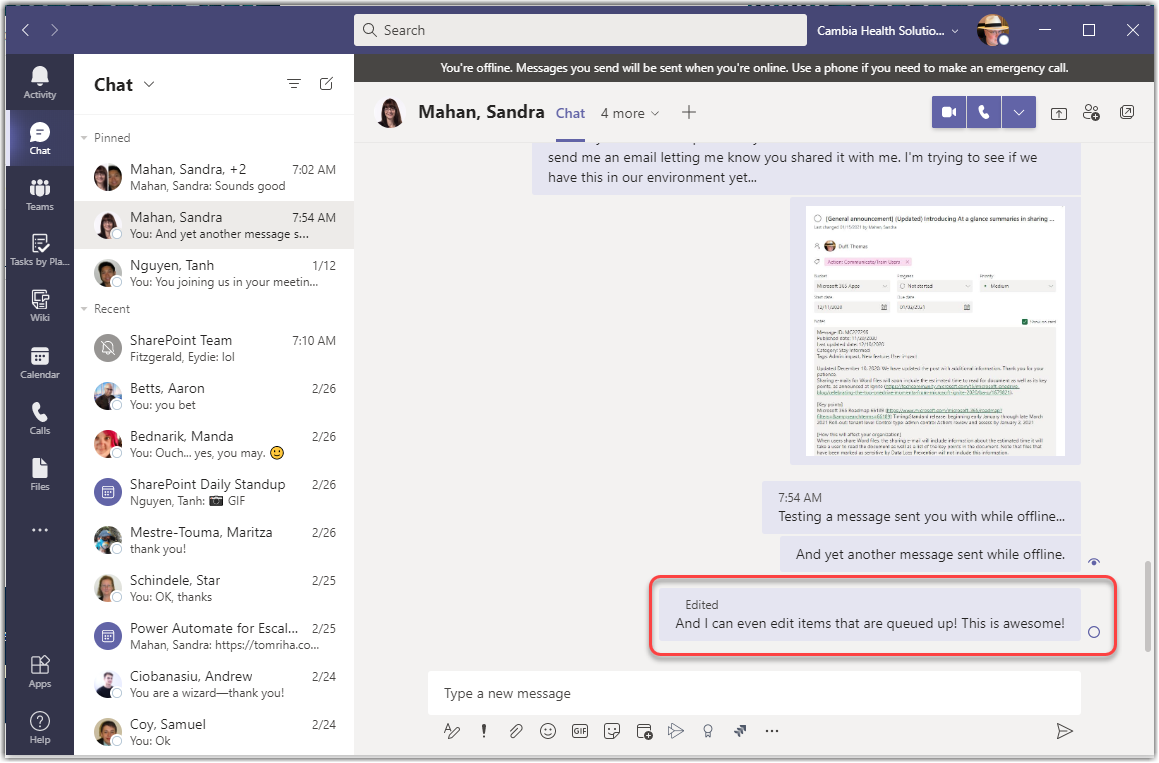Image resolution: width=1159 pixels, height=763 pixels.
Task: Send the typed message
Action: pyautogui.click(x=1064, y=731)
